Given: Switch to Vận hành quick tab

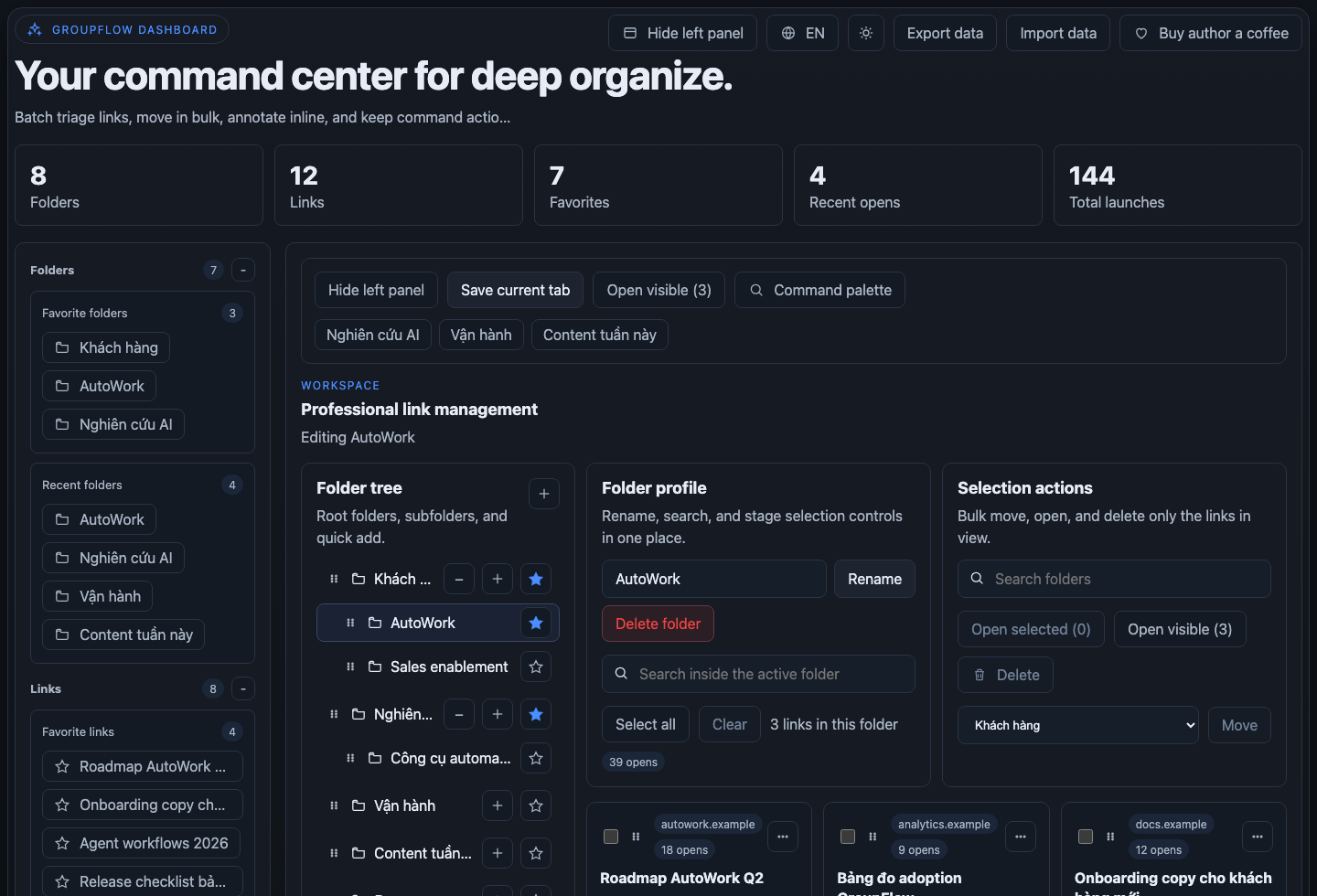Looking at the screenshot, I should (481, 335).
